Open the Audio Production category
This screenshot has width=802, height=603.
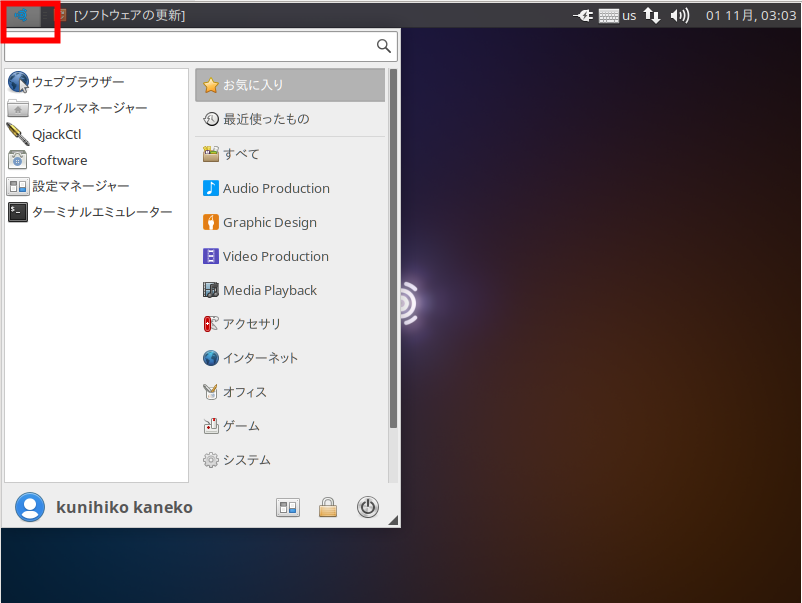click(290, 188)
